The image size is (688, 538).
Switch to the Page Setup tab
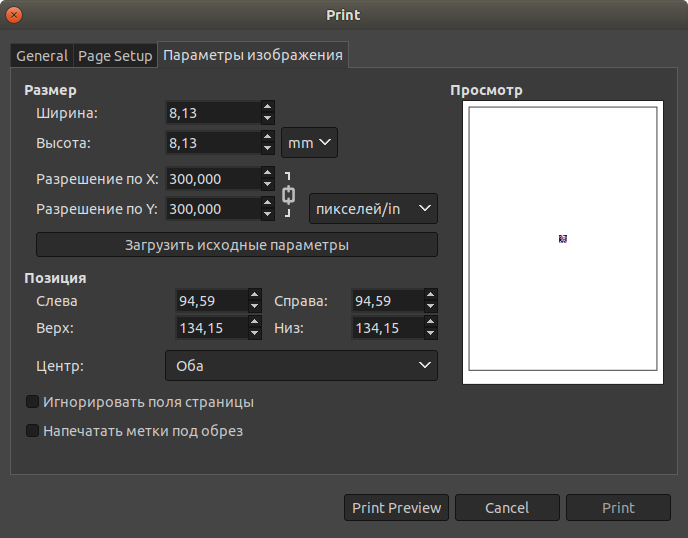tap(115, 56)
